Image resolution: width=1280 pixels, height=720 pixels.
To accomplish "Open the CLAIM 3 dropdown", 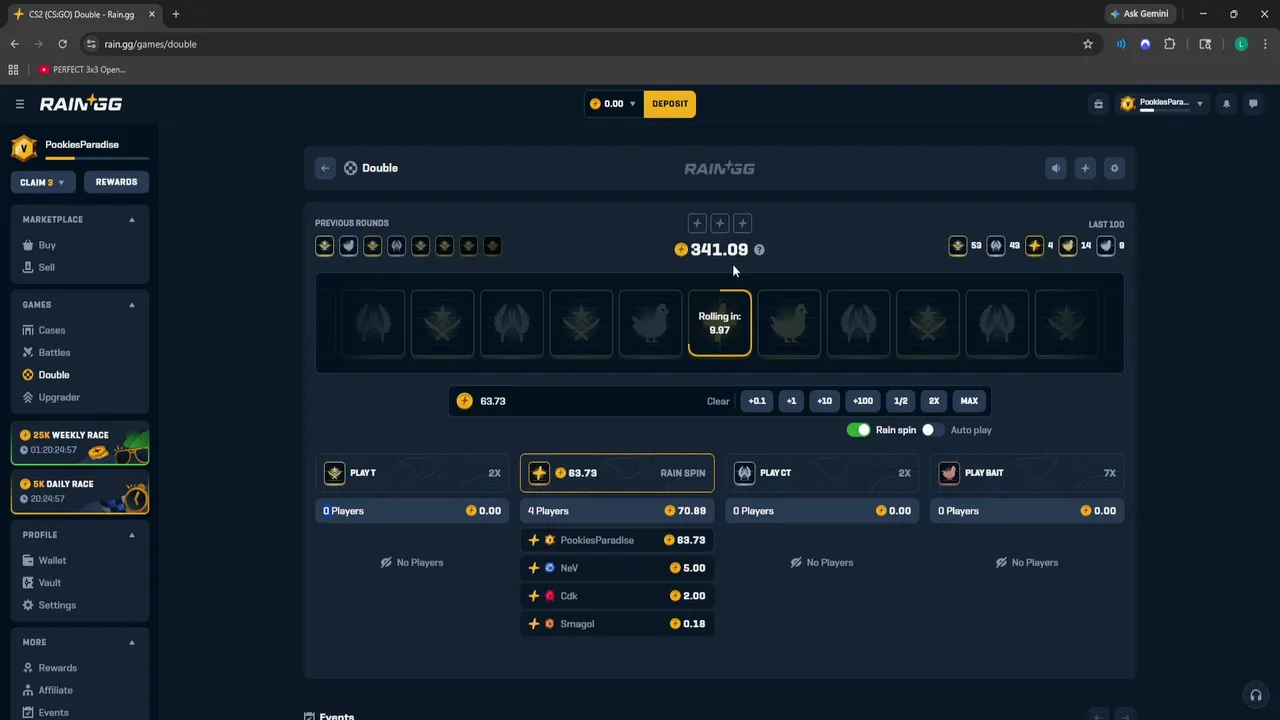I will click(x=43, y=182).
